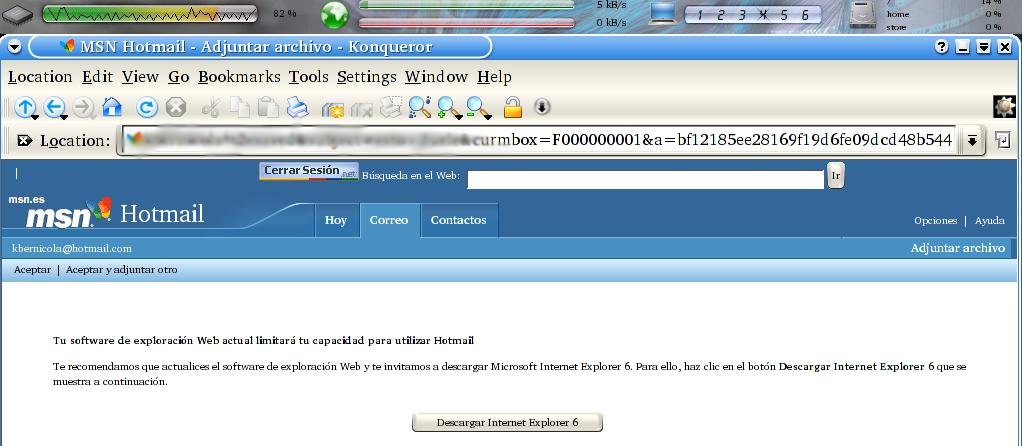1022x446 pixels.
Task: Switch to the Hoy tab
Action: (336, 220)
